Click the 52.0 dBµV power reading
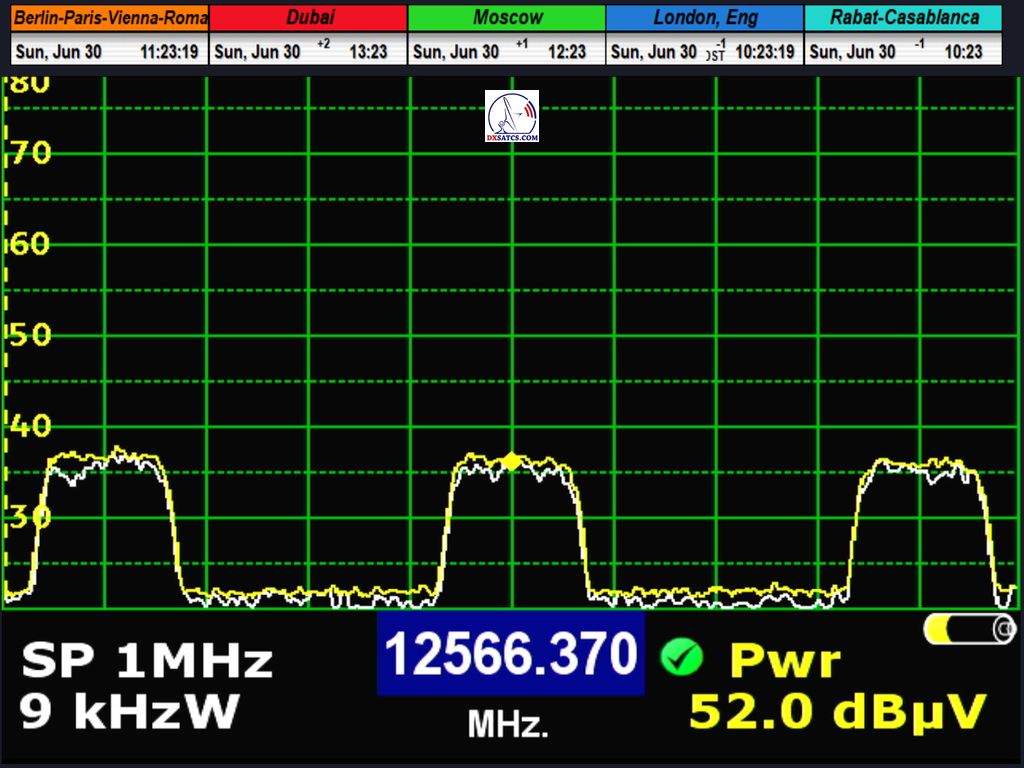The height and width of the screenshot is (768, 1024). 838,712
